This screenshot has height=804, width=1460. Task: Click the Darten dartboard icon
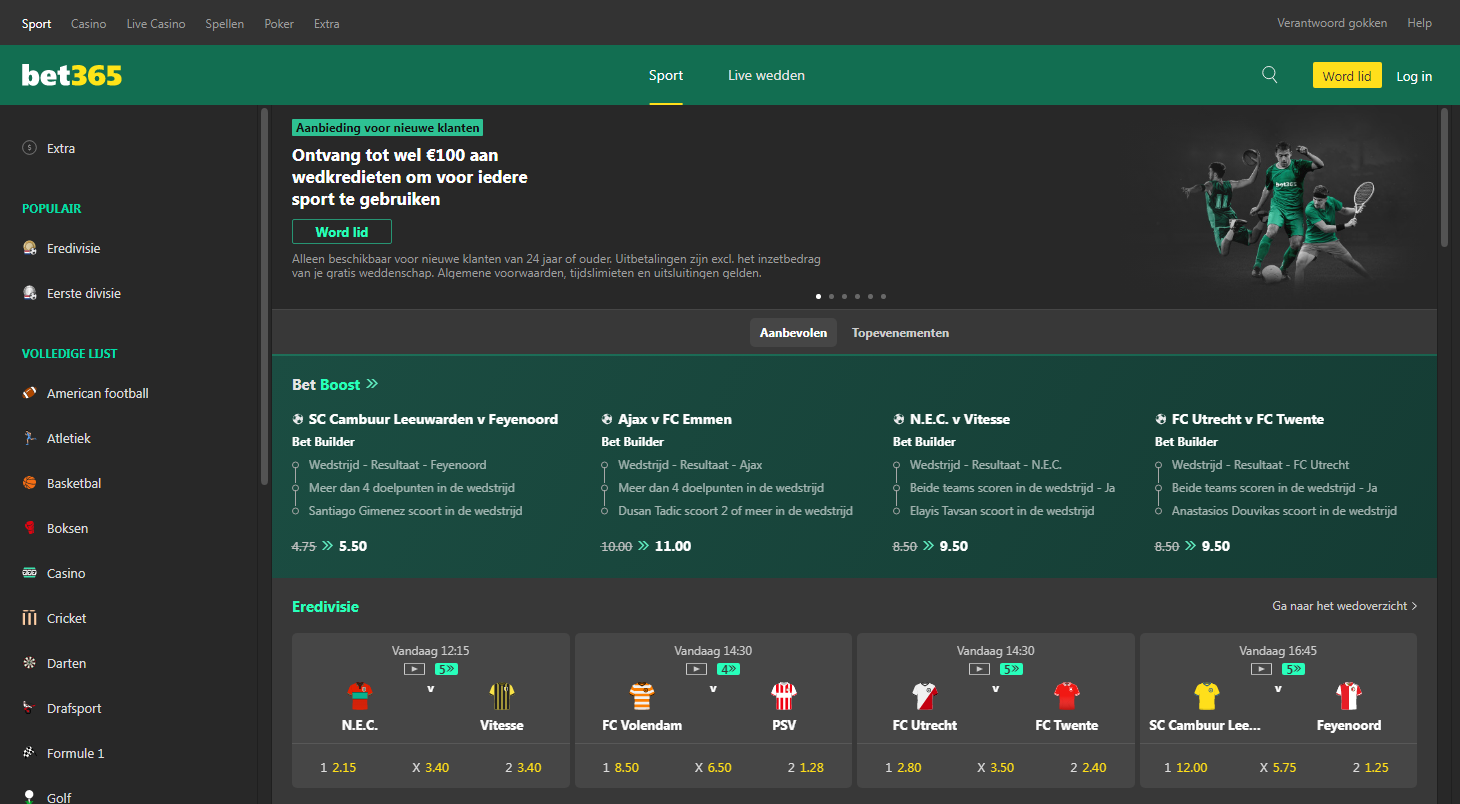[29, 663]
